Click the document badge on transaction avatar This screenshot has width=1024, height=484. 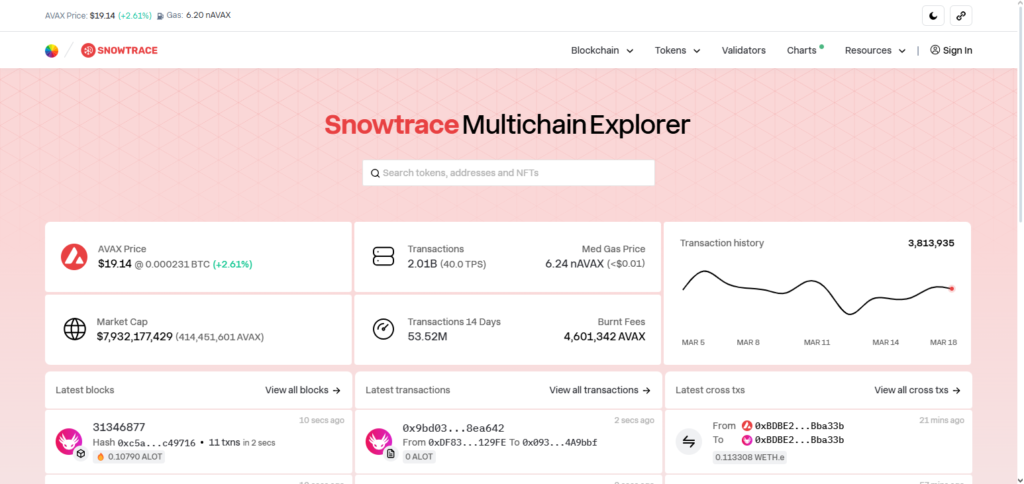click(x=391, y=453)
